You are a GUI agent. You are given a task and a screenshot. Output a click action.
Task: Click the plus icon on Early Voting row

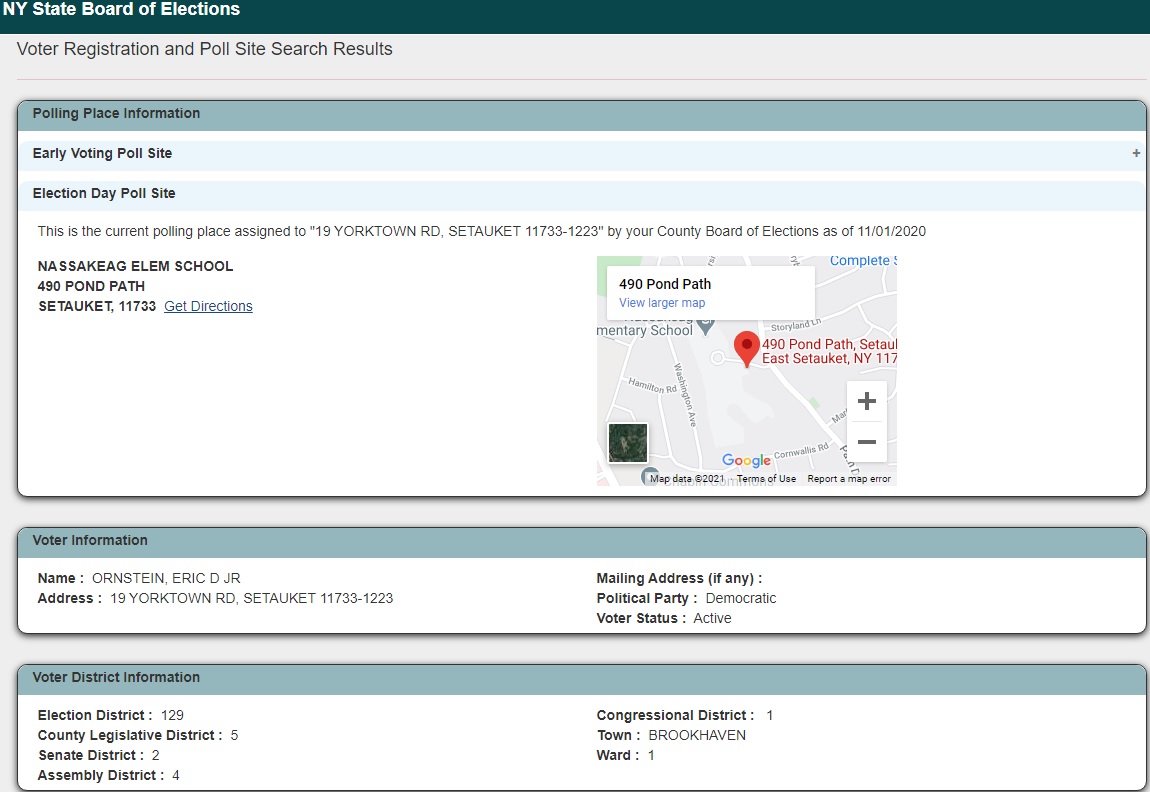click(1136, 153)
